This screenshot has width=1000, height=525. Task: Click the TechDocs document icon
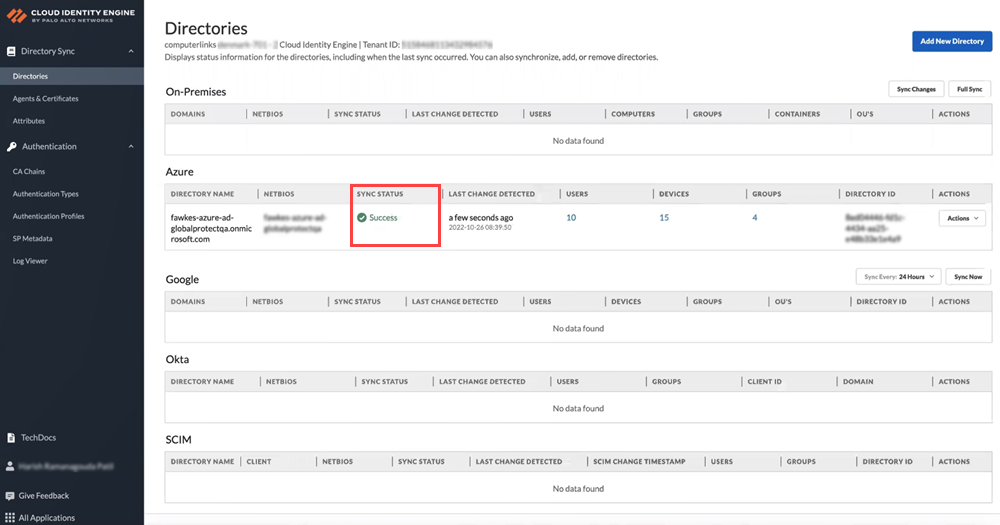[11, 438]
